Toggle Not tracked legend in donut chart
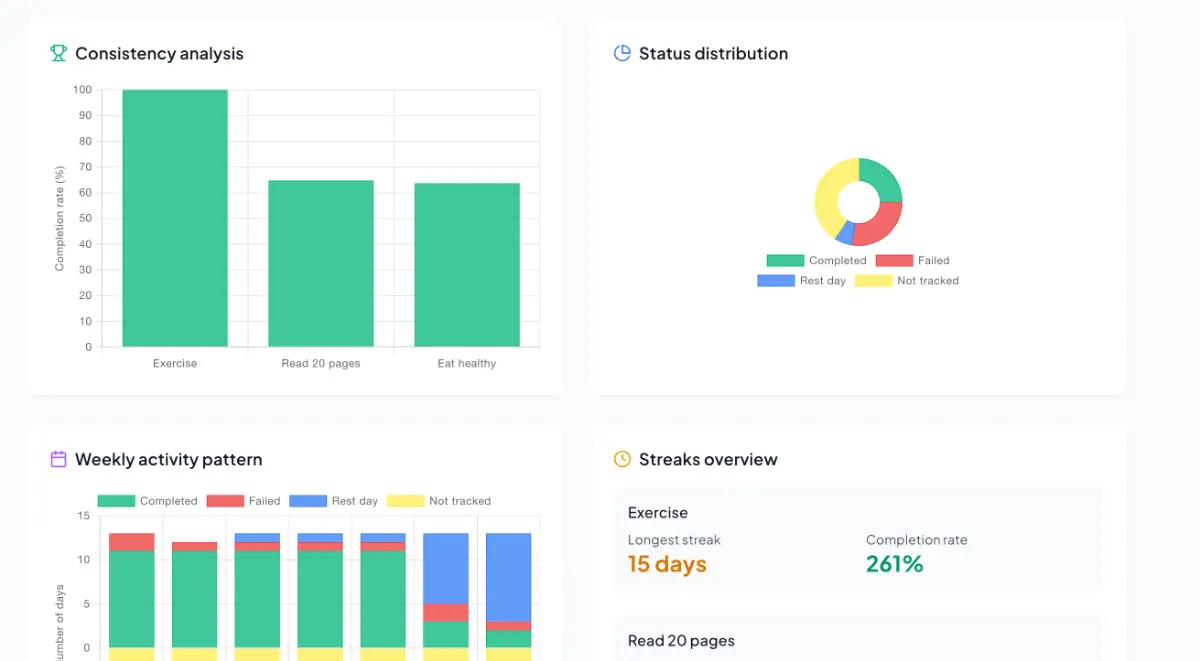The height and width of the screenshot is (661, 1200). 906,281
